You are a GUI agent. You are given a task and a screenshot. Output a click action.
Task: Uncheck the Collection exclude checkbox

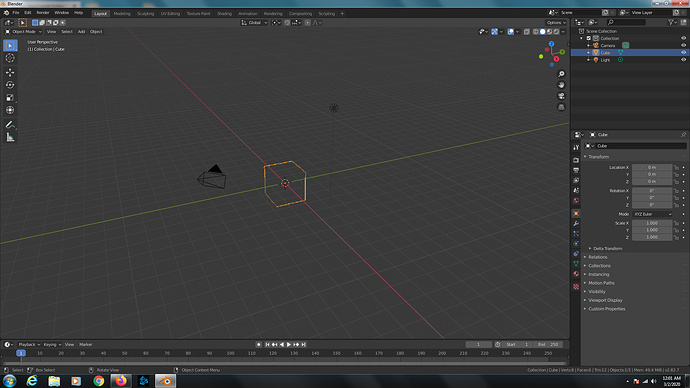point(589,38)
